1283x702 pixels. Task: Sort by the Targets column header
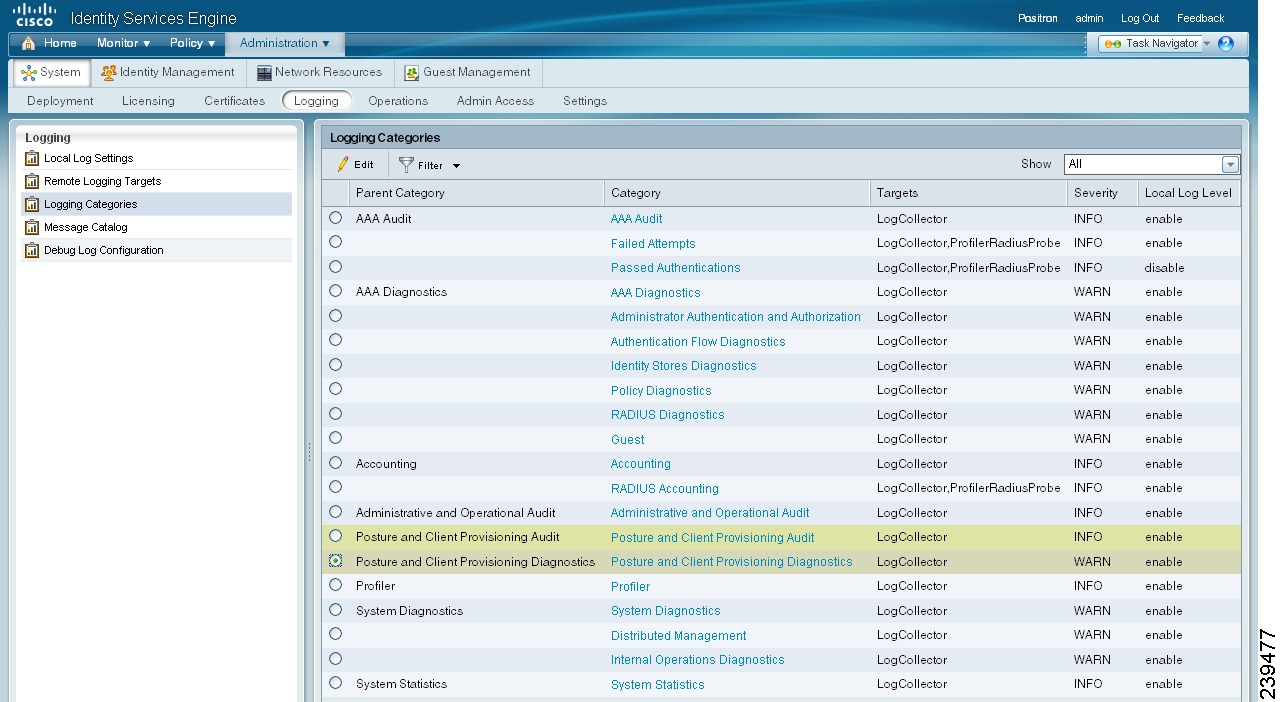969,193
